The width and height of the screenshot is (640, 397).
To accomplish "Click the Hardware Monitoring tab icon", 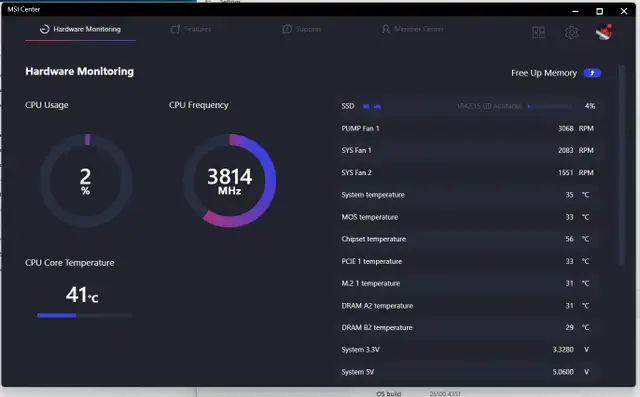I will tap(44, 29).
